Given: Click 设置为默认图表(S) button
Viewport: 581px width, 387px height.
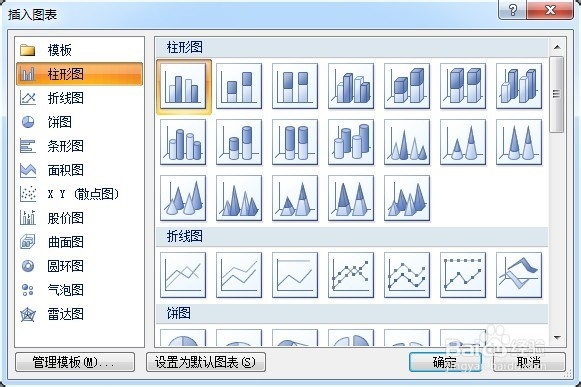Looking at the screenshot, I should 206,362.
